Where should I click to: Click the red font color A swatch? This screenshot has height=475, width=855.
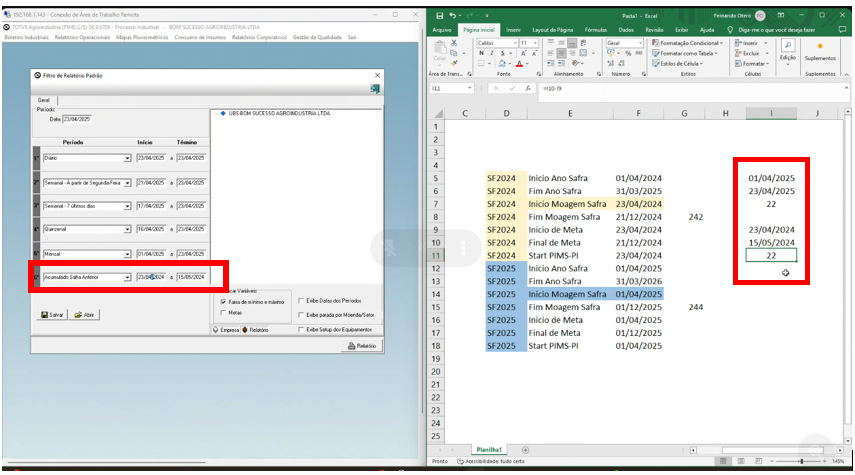519,64
